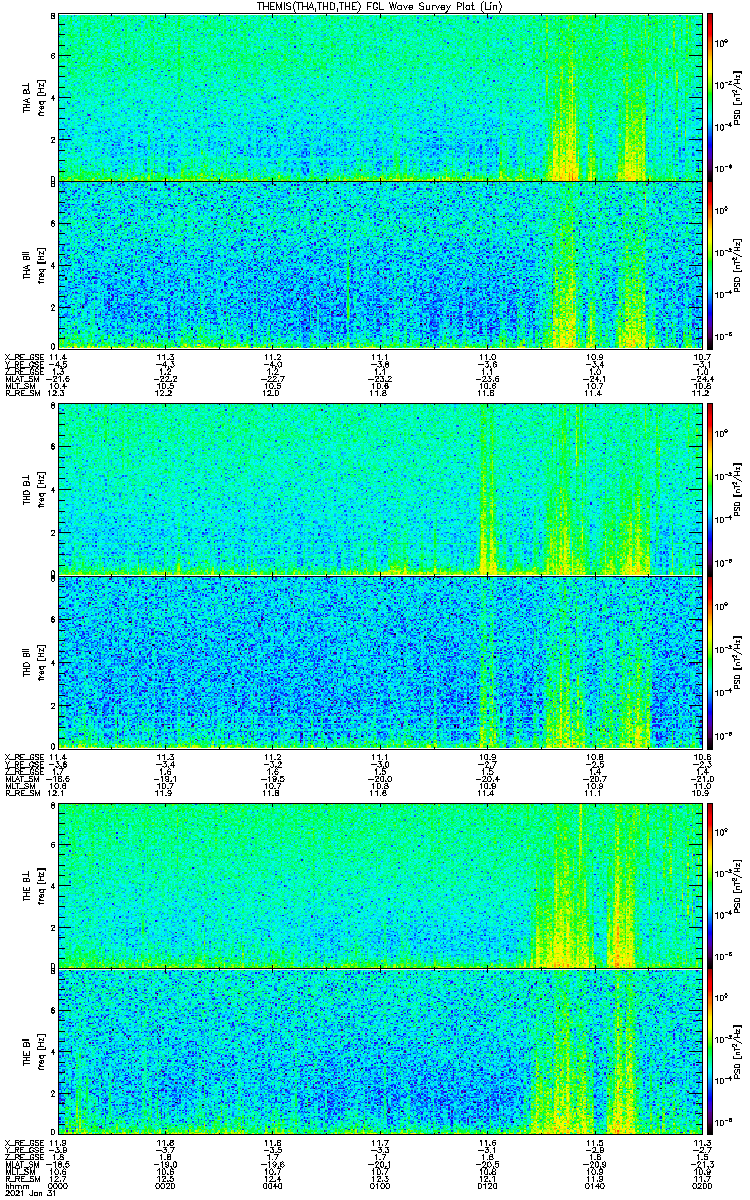
Task: Click the 'THE B⊥ freq [Hz]' axis label
Action: tap(34, 884)
